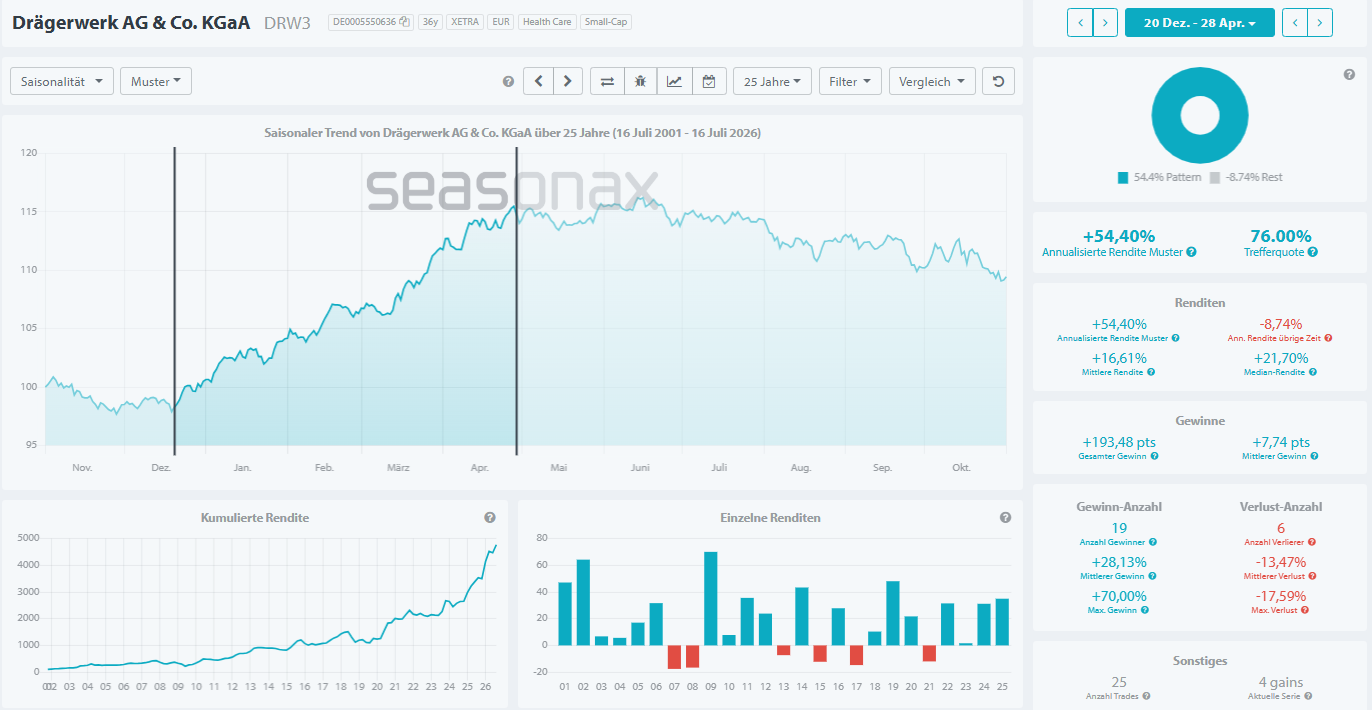The image size is (1372, 710).
Task: Select the pattern start marker line in December
Action: (174, 300)
